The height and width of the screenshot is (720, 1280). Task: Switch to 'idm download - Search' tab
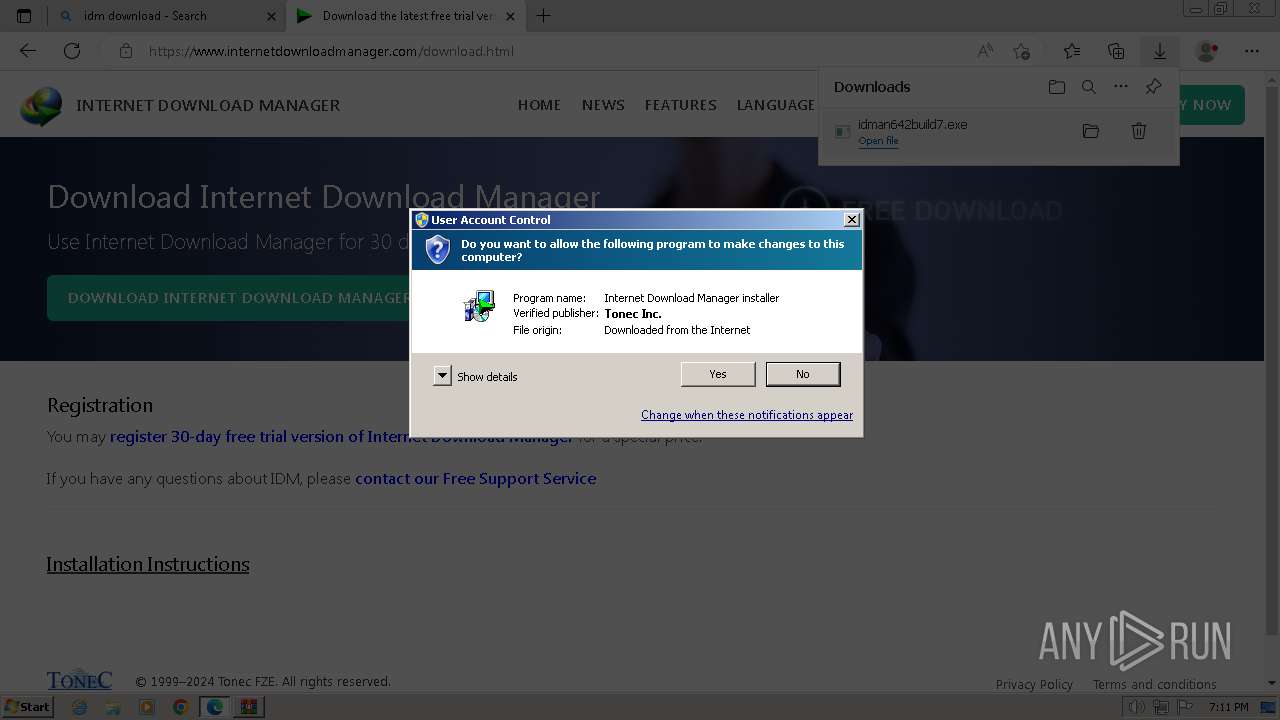tap(165, 16)
